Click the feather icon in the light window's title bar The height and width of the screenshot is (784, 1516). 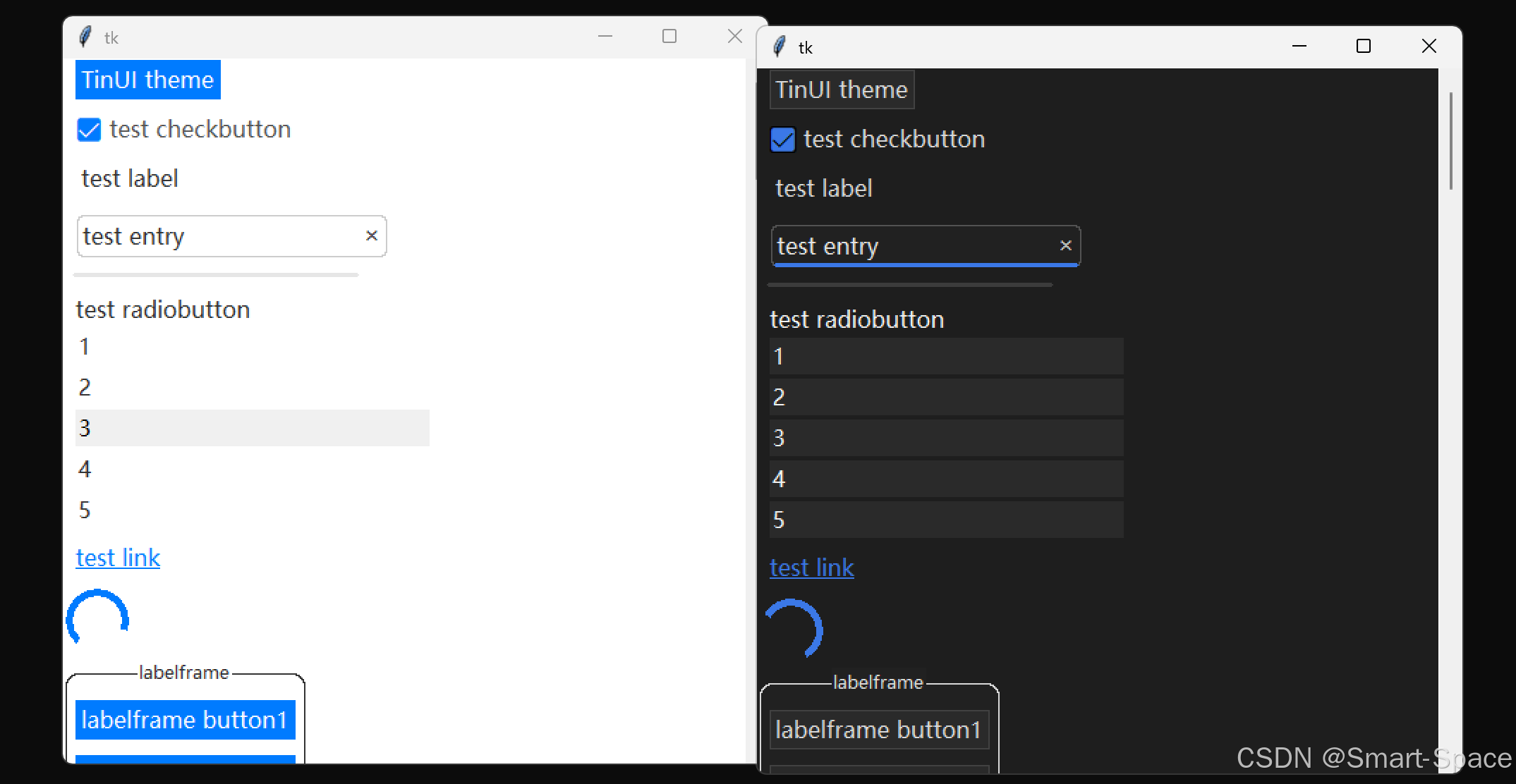(85, 37)
